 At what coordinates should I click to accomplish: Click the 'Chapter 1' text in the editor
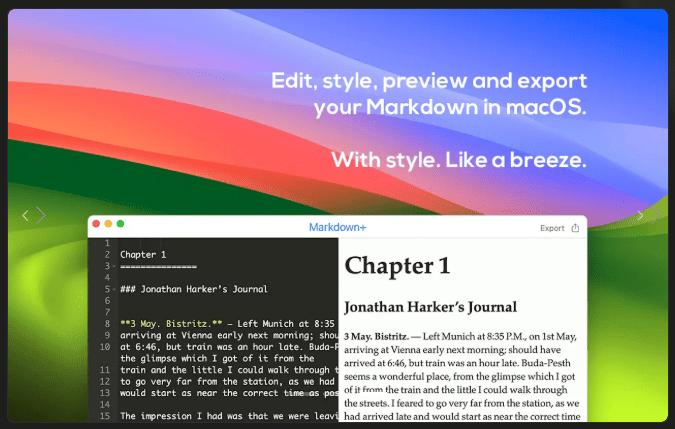click(x=143, y=255)
